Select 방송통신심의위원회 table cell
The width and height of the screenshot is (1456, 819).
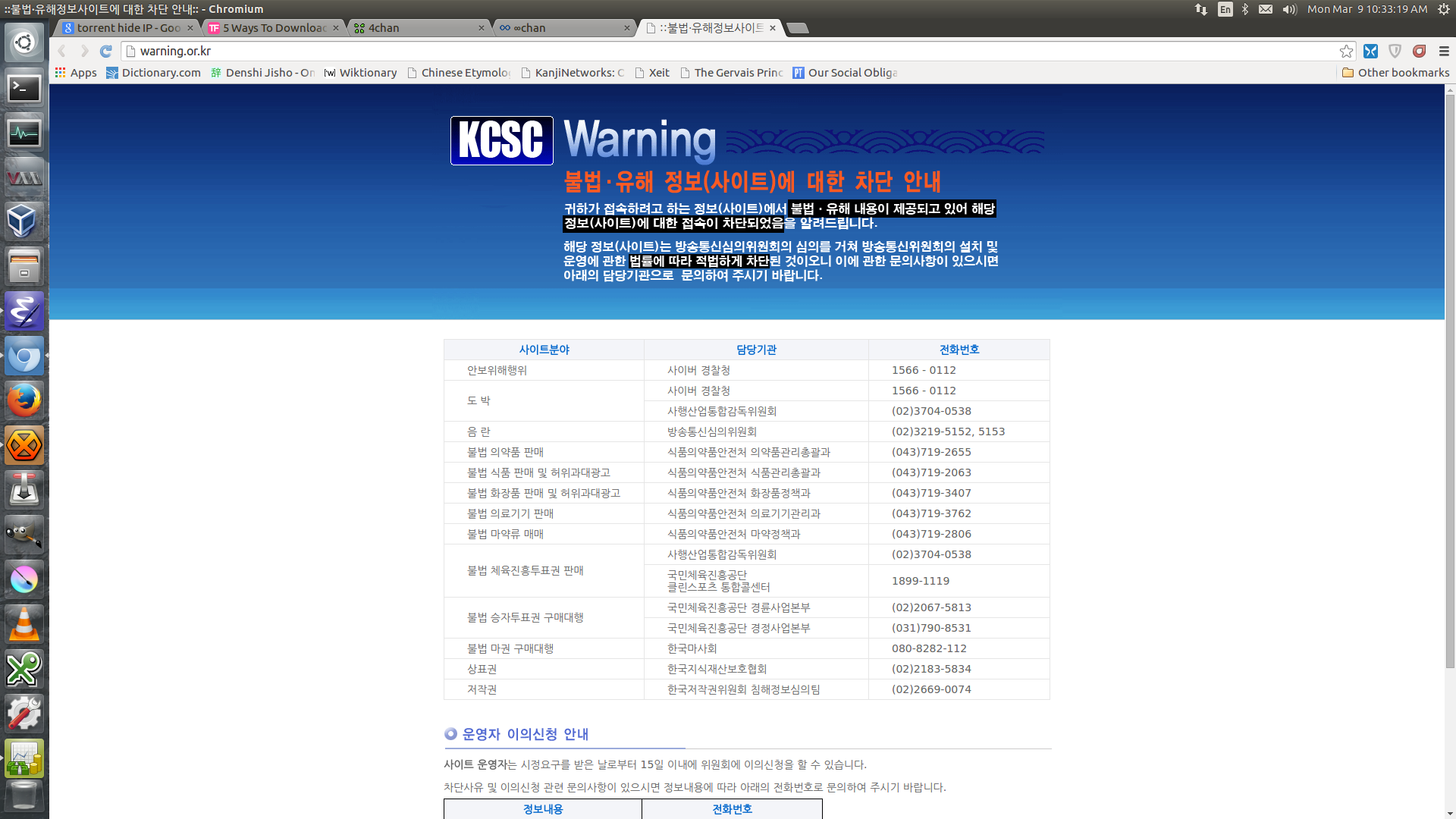click(x=711, y=431)
